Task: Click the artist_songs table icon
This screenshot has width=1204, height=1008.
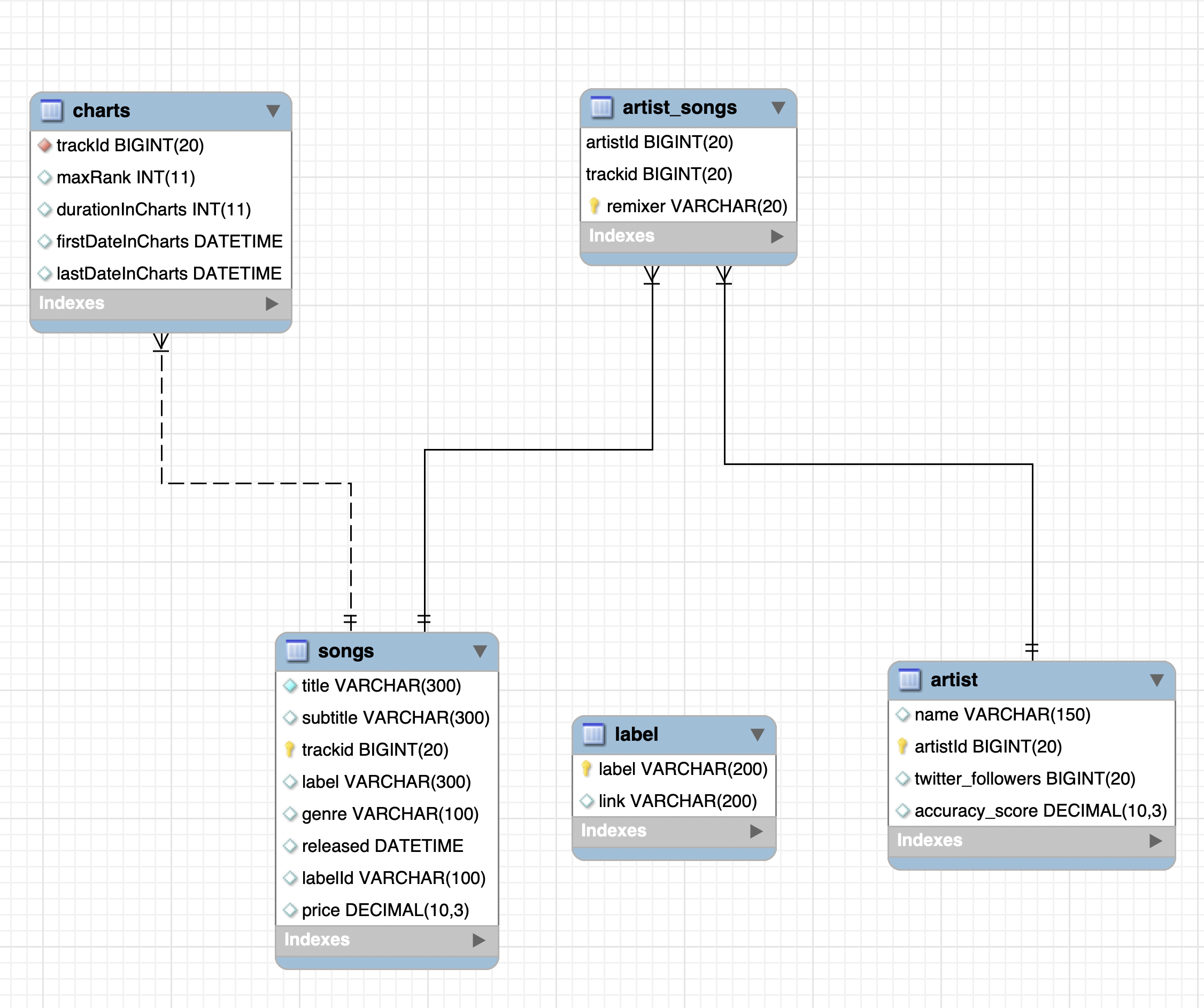Action: (601, 107)
